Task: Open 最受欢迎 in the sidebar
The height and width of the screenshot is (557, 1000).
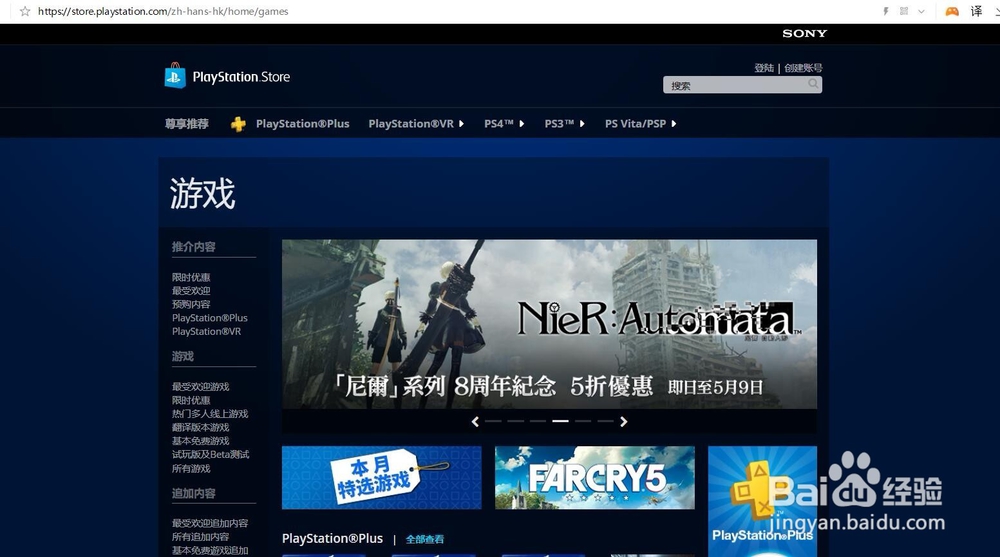Action: pos(191,291)
